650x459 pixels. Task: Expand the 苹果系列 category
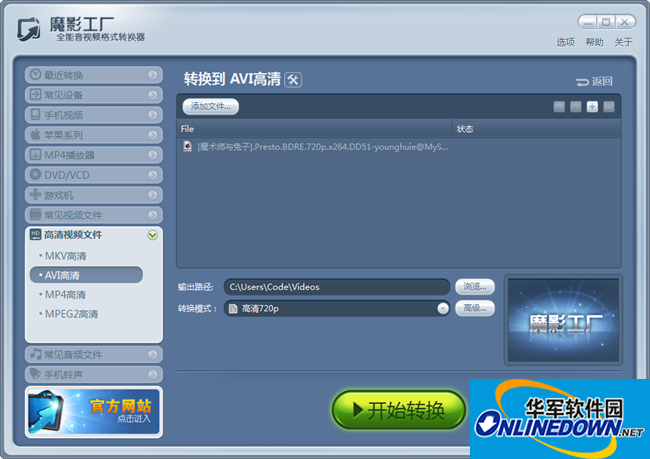click(94, 135)
